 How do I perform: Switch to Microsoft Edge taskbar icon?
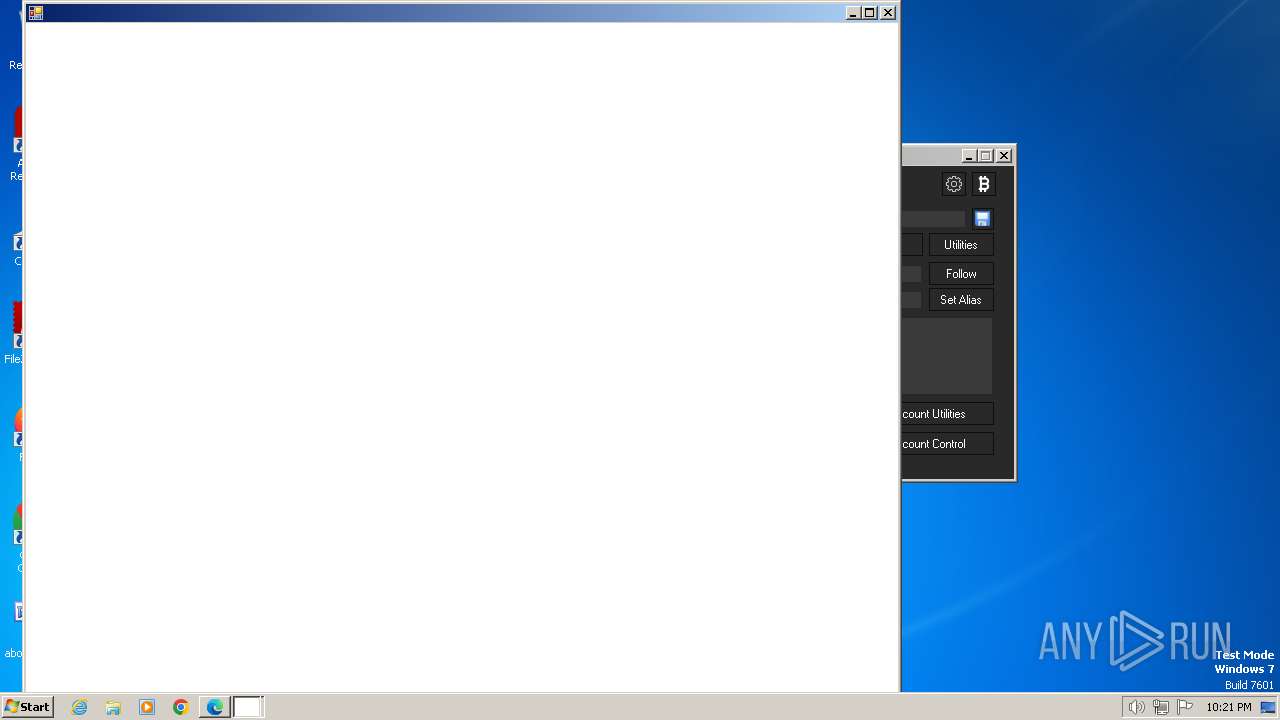coord(215,707)
